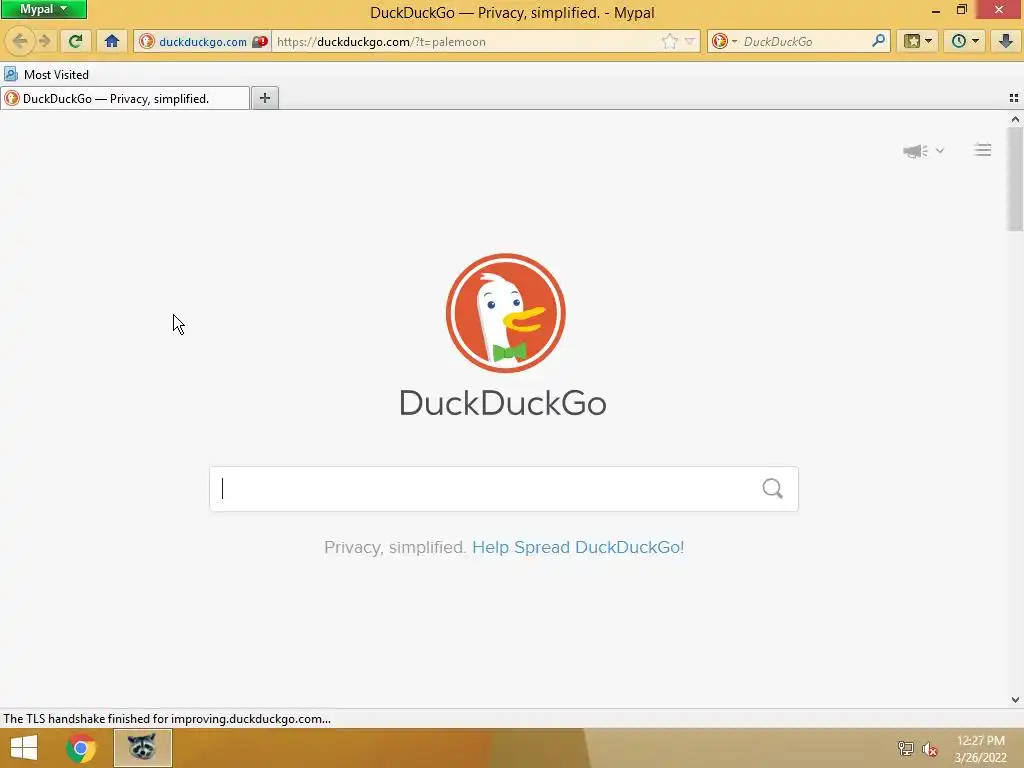Open a new tab with plus button

[x=264, y=98]
